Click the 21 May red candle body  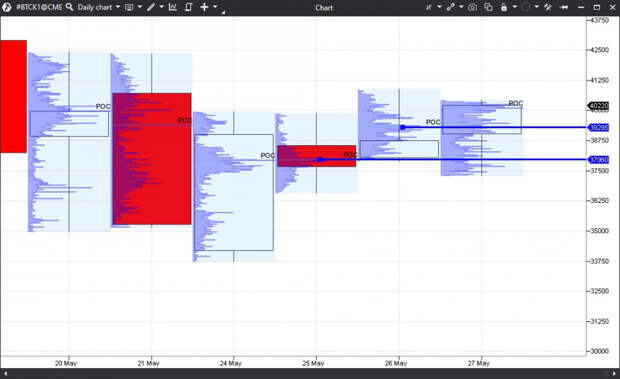pyautogui.click(x=152, y=159)
